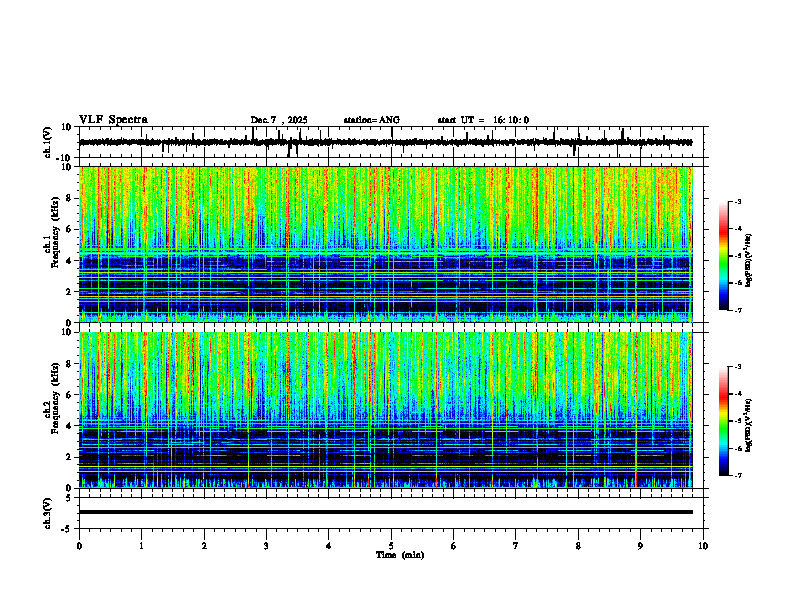Viewport: 792px width, 612px height.
Task: Click the ch.3 panel "-5" volt tick label
Action: coord(67,529)
